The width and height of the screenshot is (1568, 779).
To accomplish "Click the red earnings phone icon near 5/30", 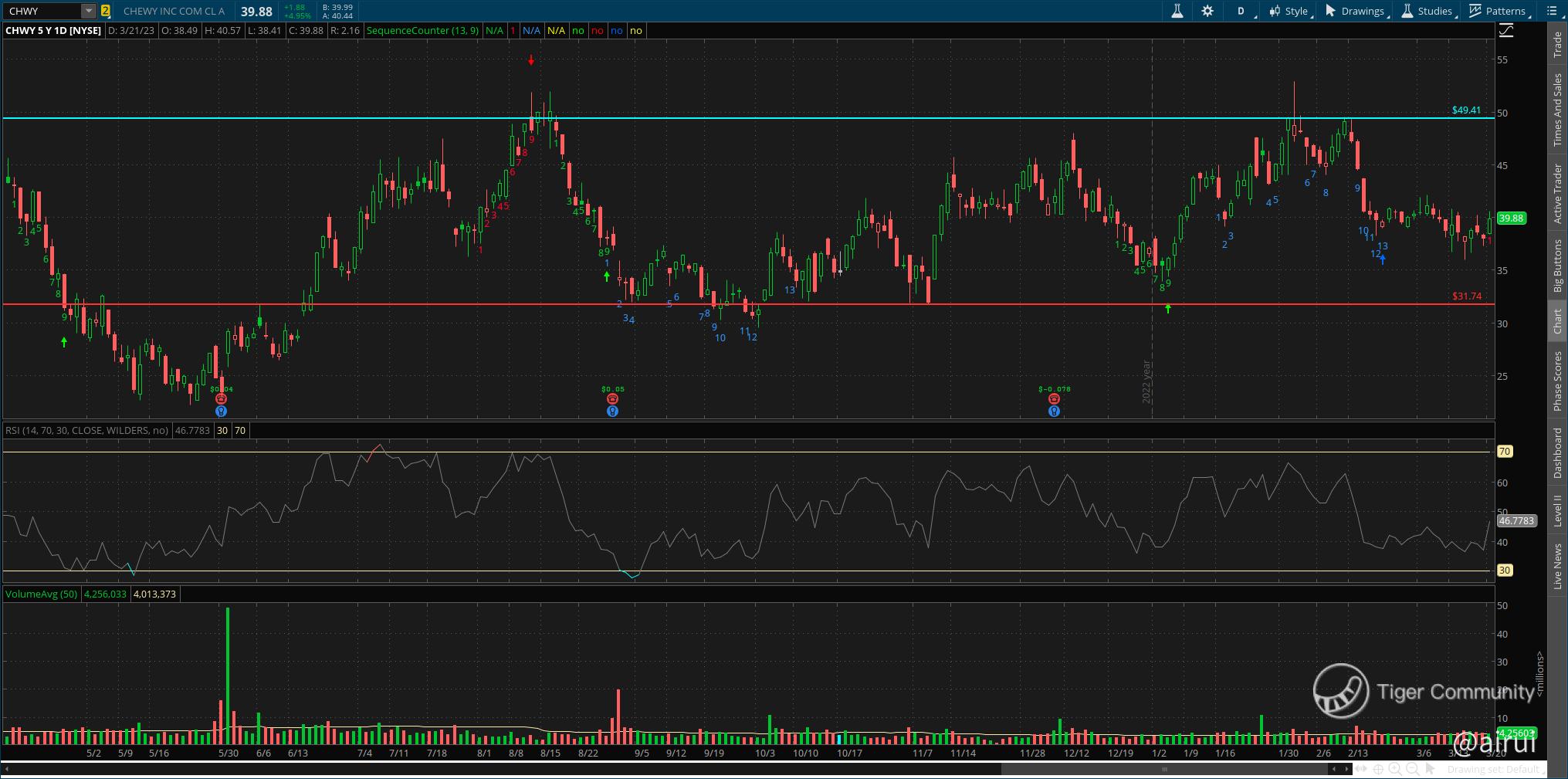I will 221,399.
